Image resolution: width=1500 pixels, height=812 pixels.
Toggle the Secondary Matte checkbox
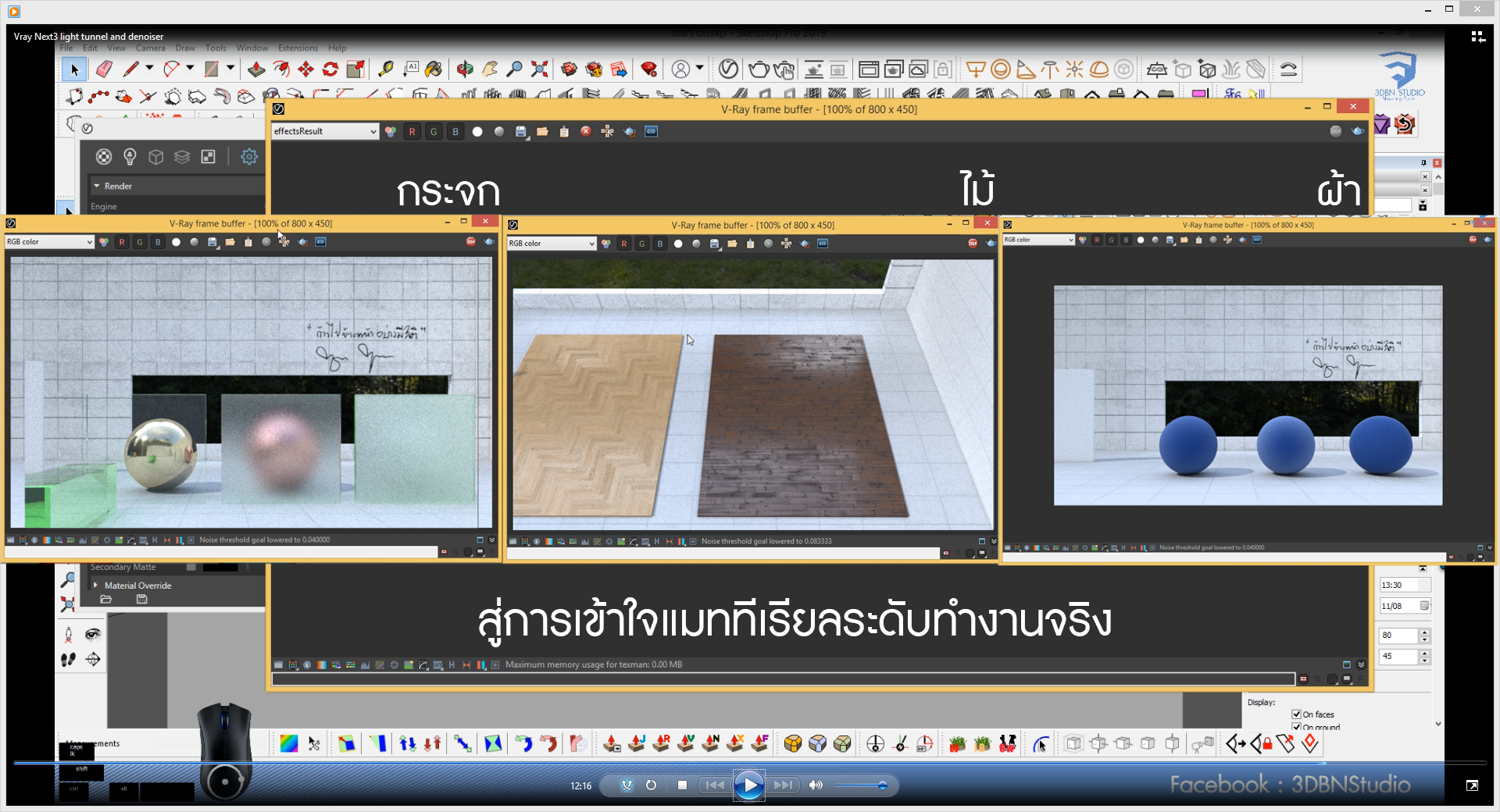click(191, 567)
